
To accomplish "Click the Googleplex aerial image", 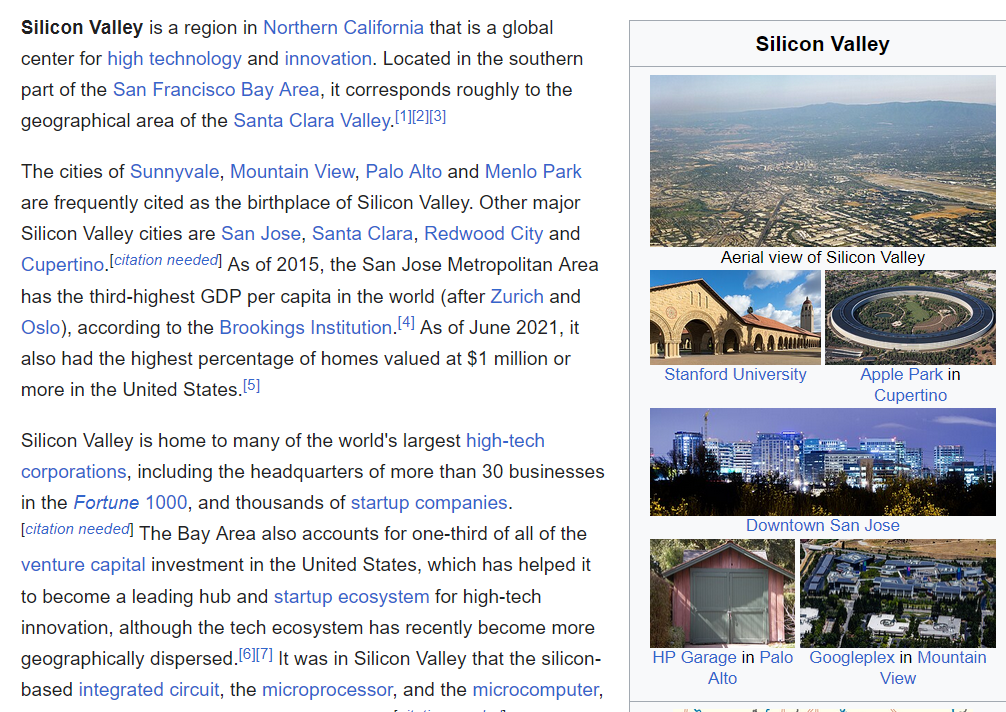I will 897,593.
